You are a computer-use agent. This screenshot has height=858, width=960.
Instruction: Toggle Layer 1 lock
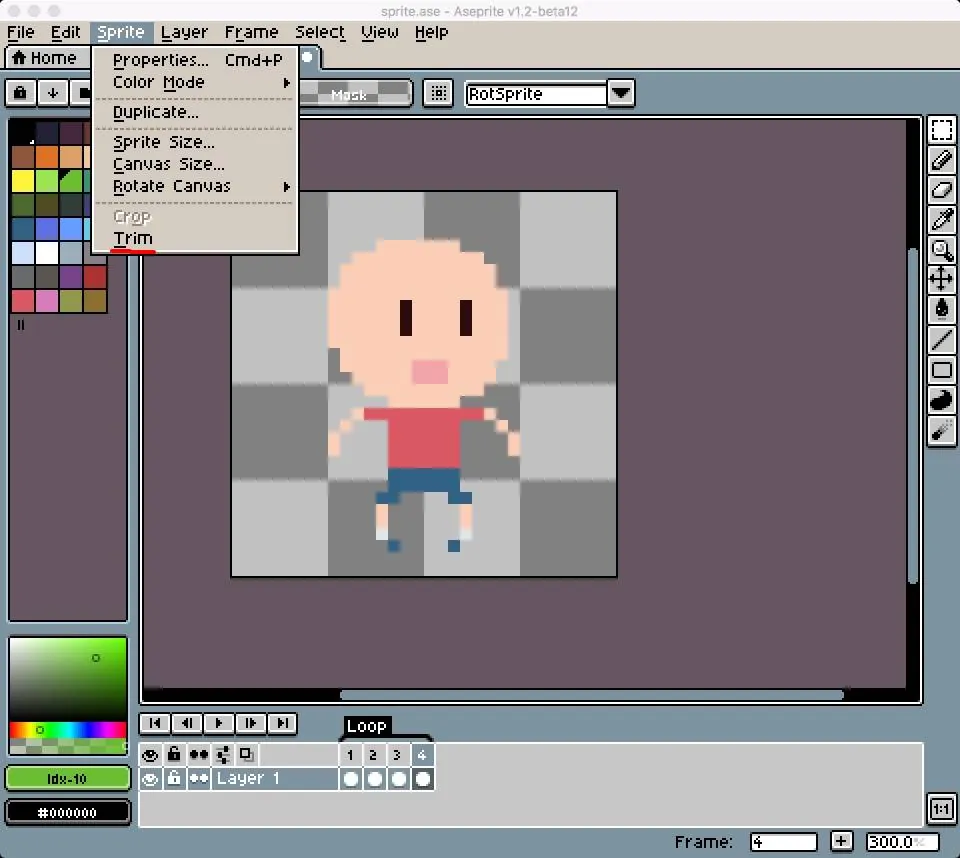pyautogui.click(x=174, y=779)
